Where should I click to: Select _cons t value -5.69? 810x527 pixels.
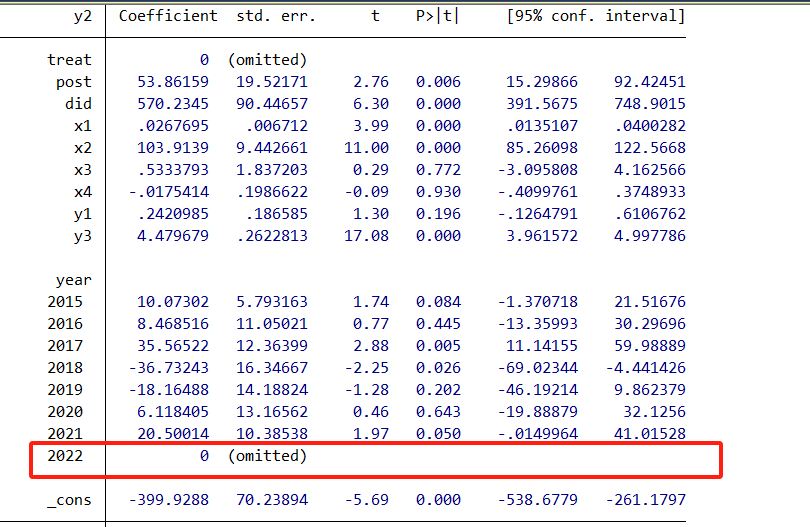click(x=366, y=500)
